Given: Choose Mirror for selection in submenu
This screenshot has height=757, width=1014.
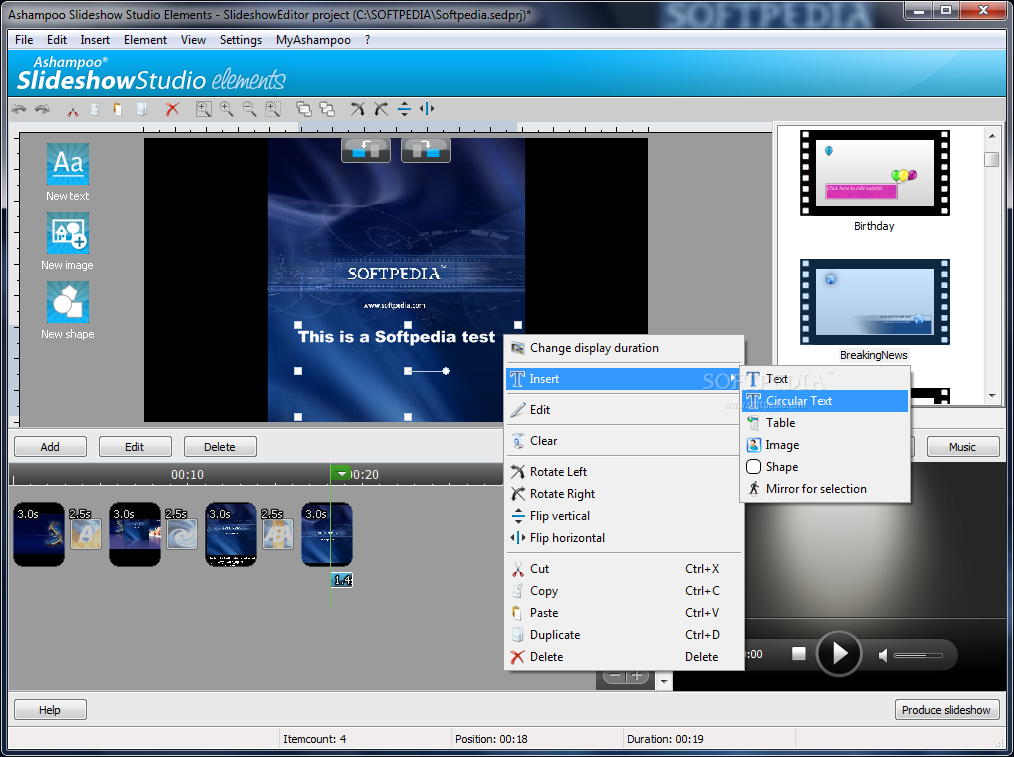Looking at the screenshot, I should tap(825, 489).
